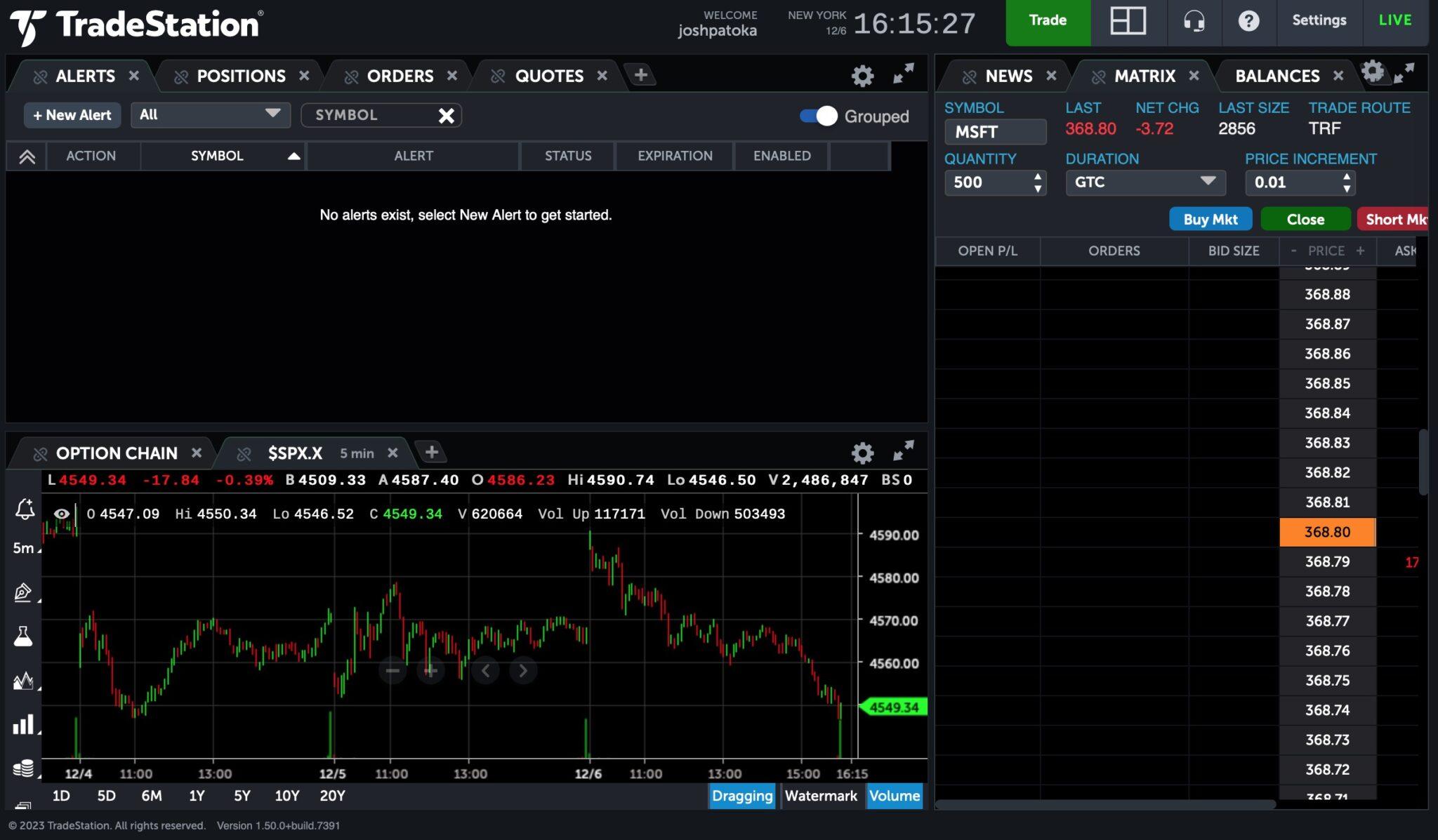Click the MSFT symbol input field
The image size is (1438, 840).
[x=995, y=131]
